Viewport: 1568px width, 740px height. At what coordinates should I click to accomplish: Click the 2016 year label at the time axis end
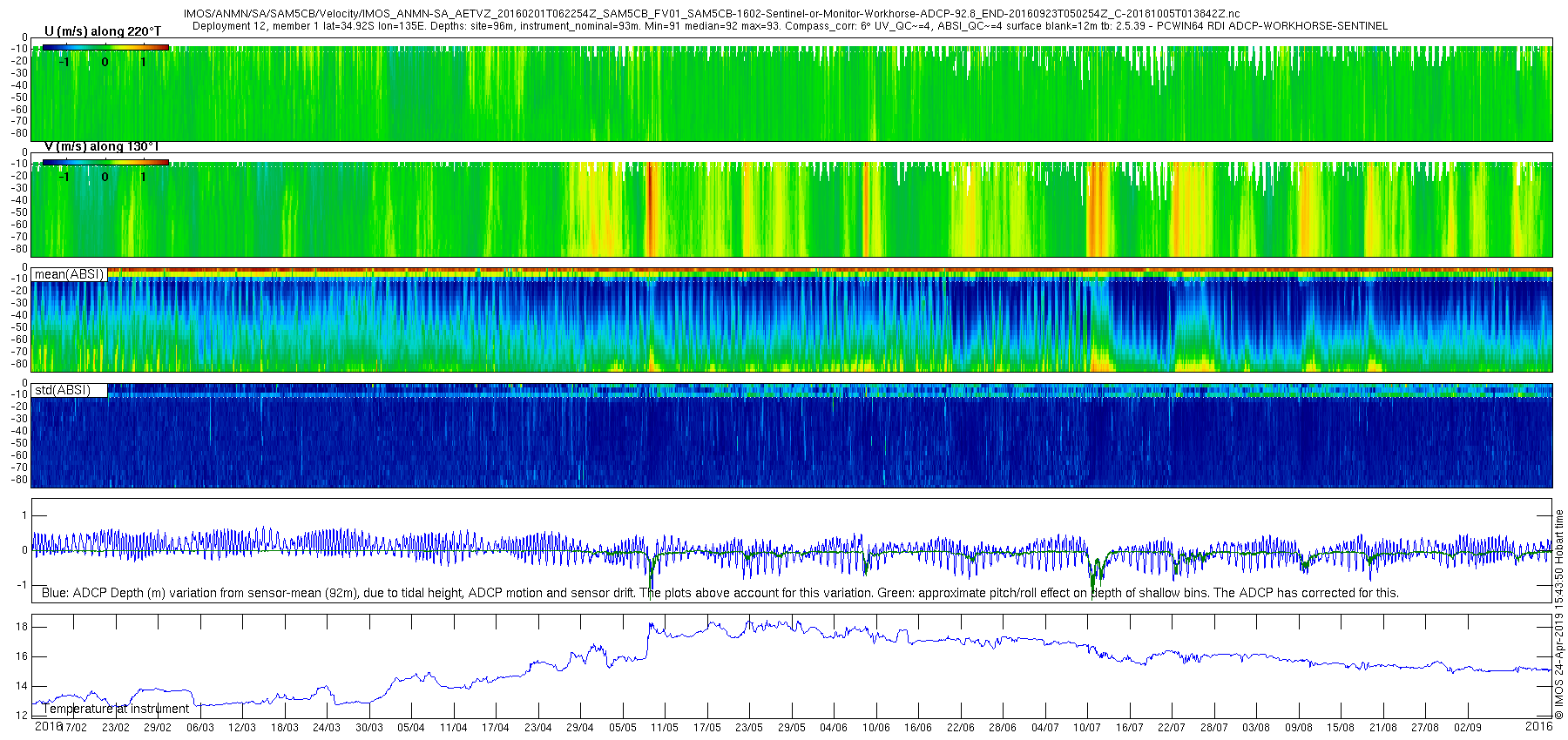1538,726
